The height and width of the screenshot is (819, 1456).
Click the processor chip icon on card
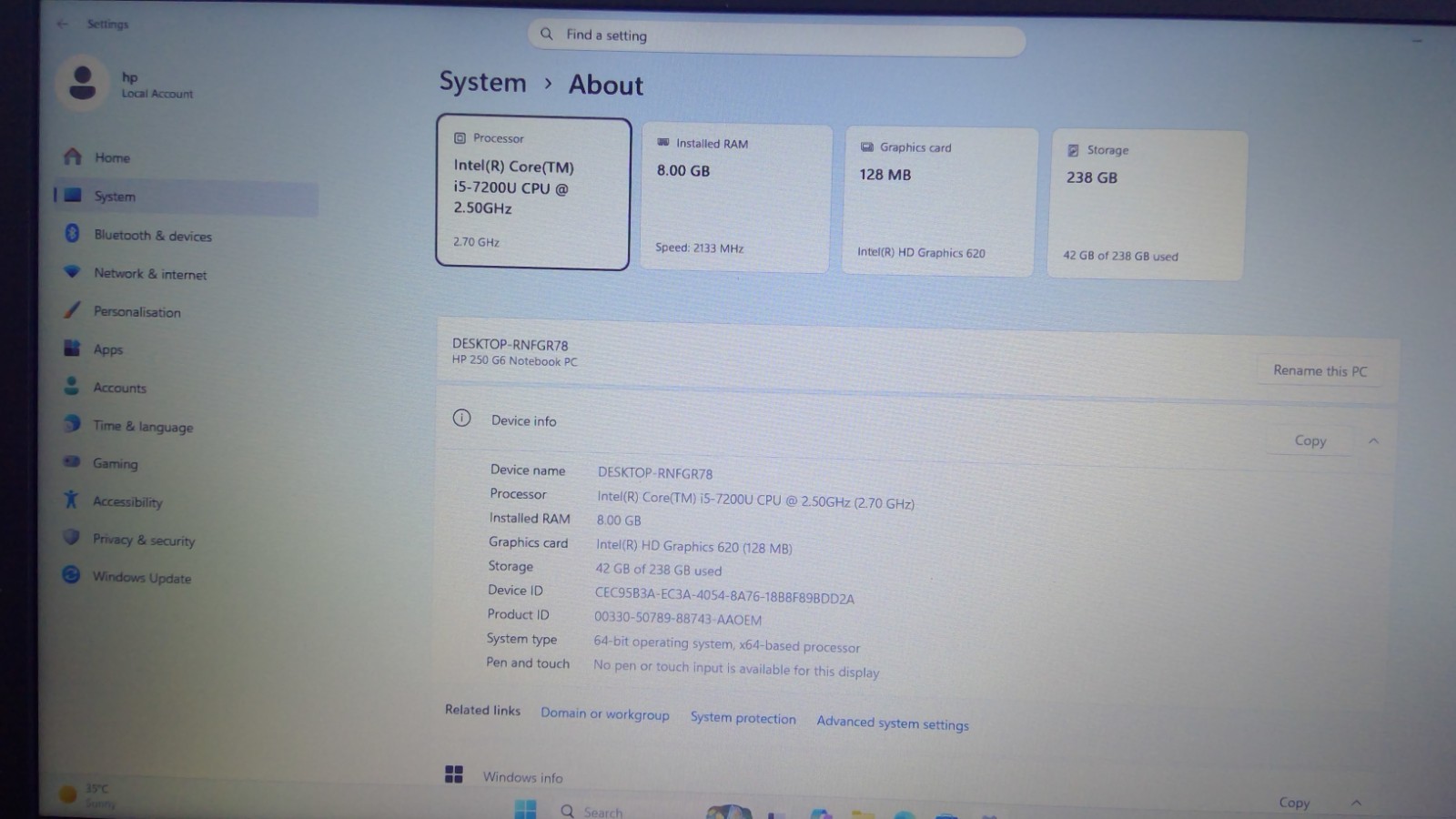pos(460,138)
